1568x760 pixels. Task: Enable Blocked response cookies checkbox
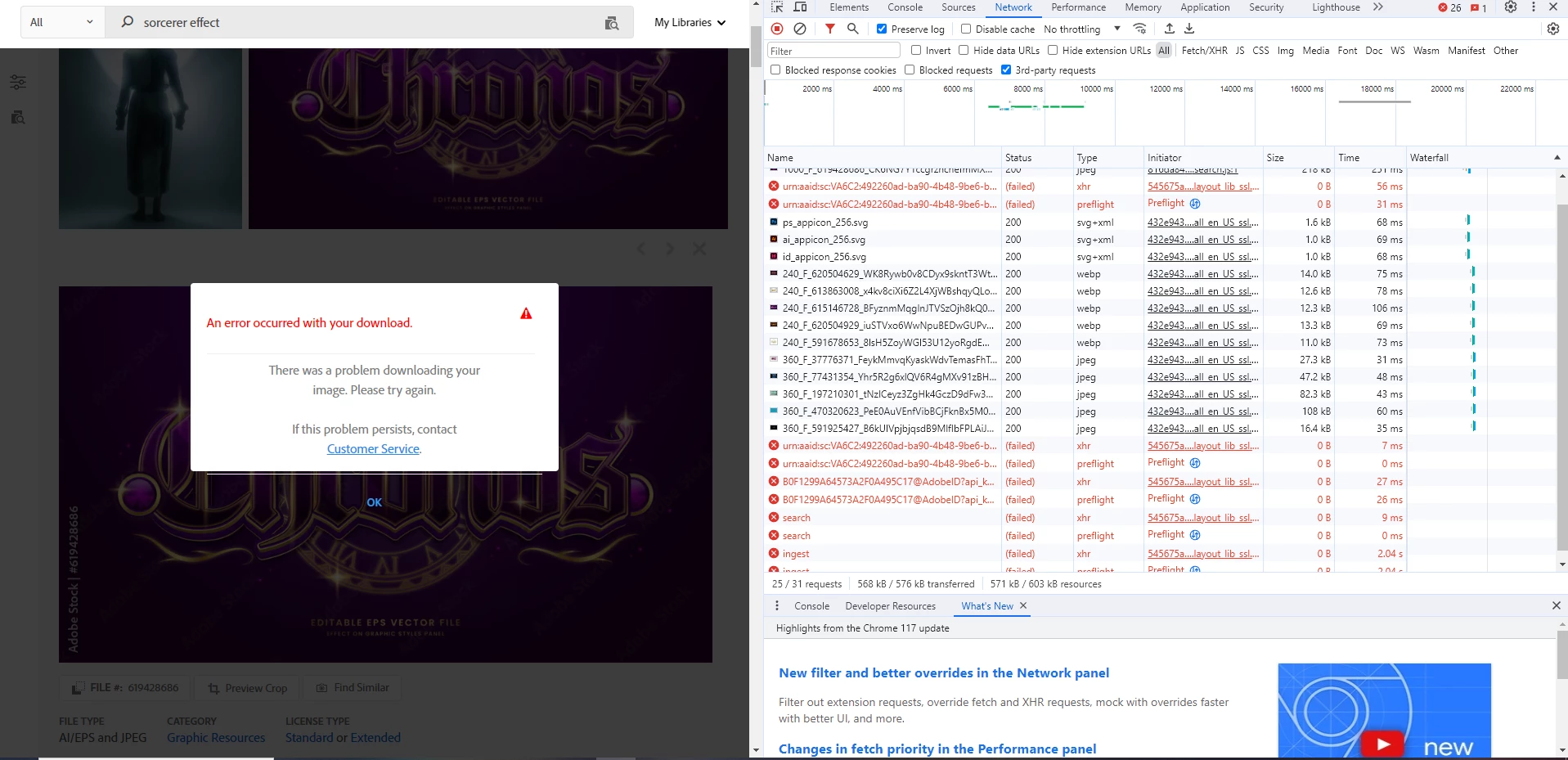775,70
